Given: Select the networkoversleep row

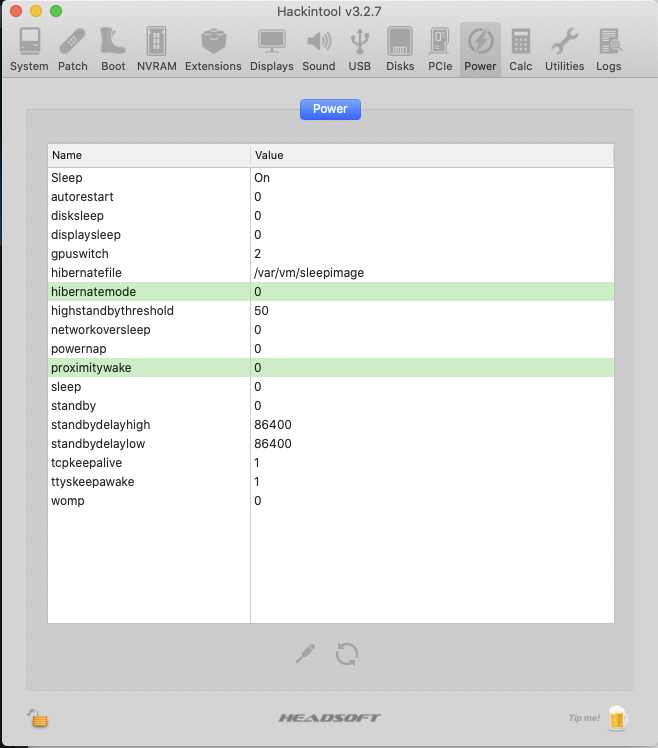Looking at the screenshot, I should pos(331,330).
